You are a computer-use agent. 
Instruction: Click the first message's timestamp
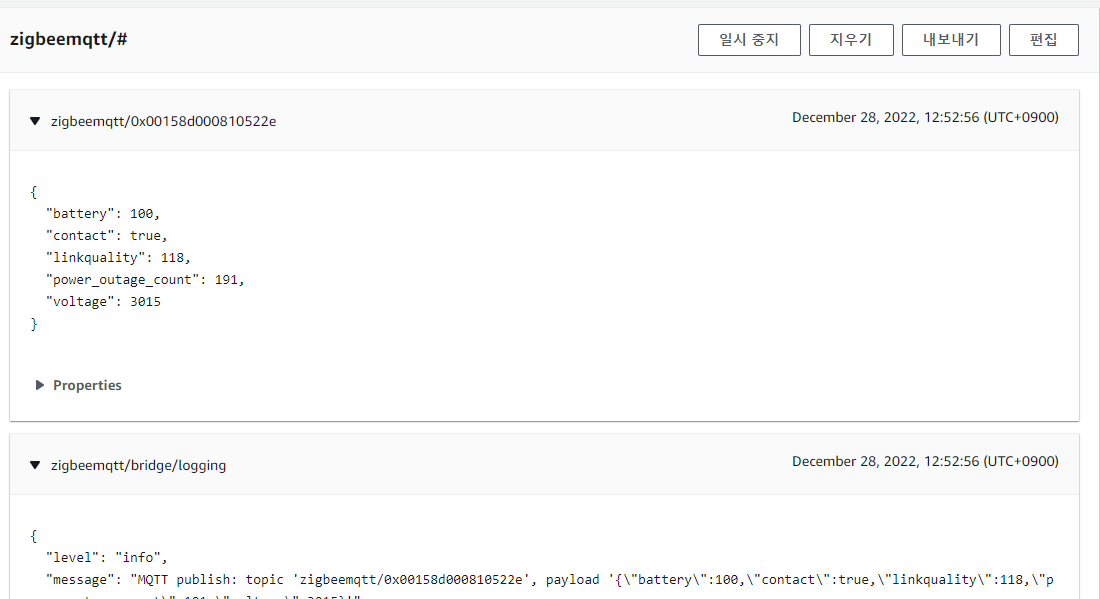925,117
